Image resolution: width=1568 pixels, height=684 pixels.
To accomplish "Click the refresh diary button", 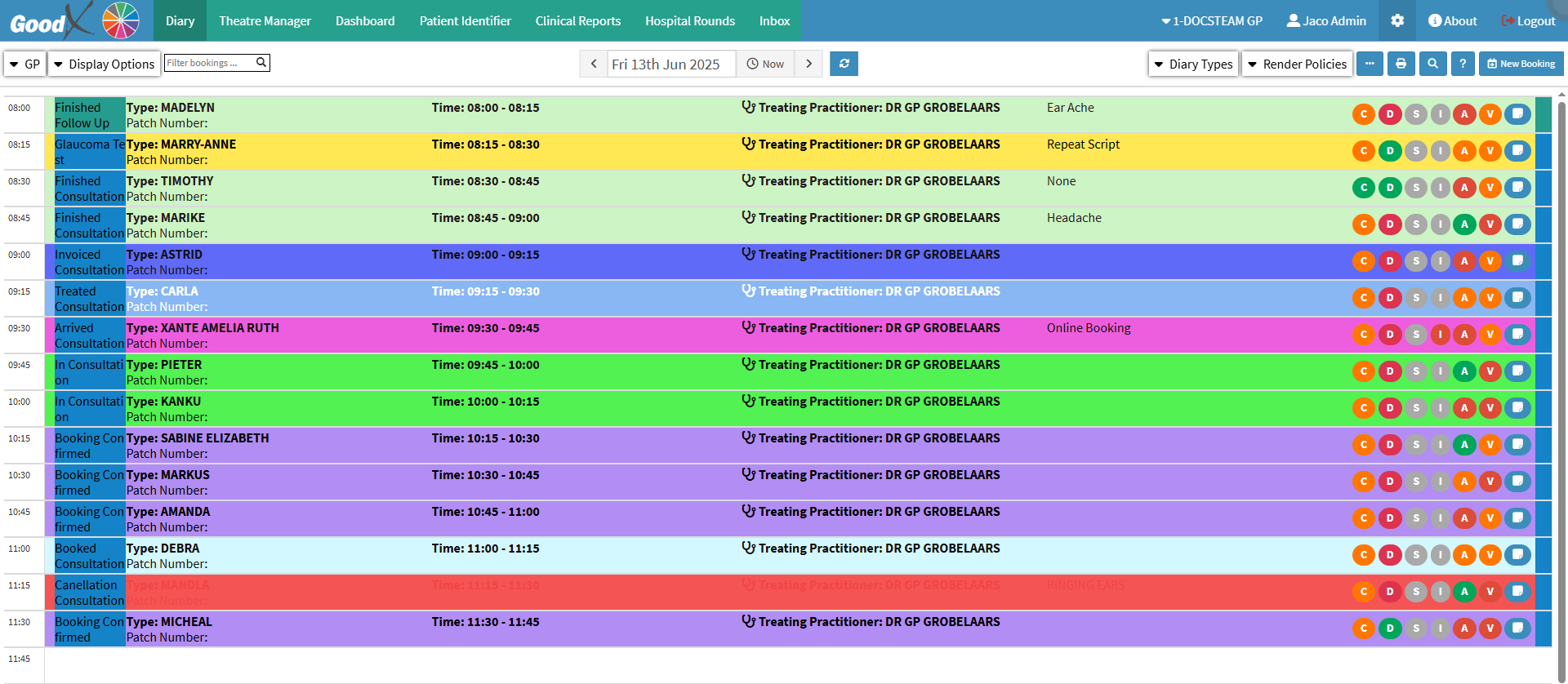I will coord(844,64).
